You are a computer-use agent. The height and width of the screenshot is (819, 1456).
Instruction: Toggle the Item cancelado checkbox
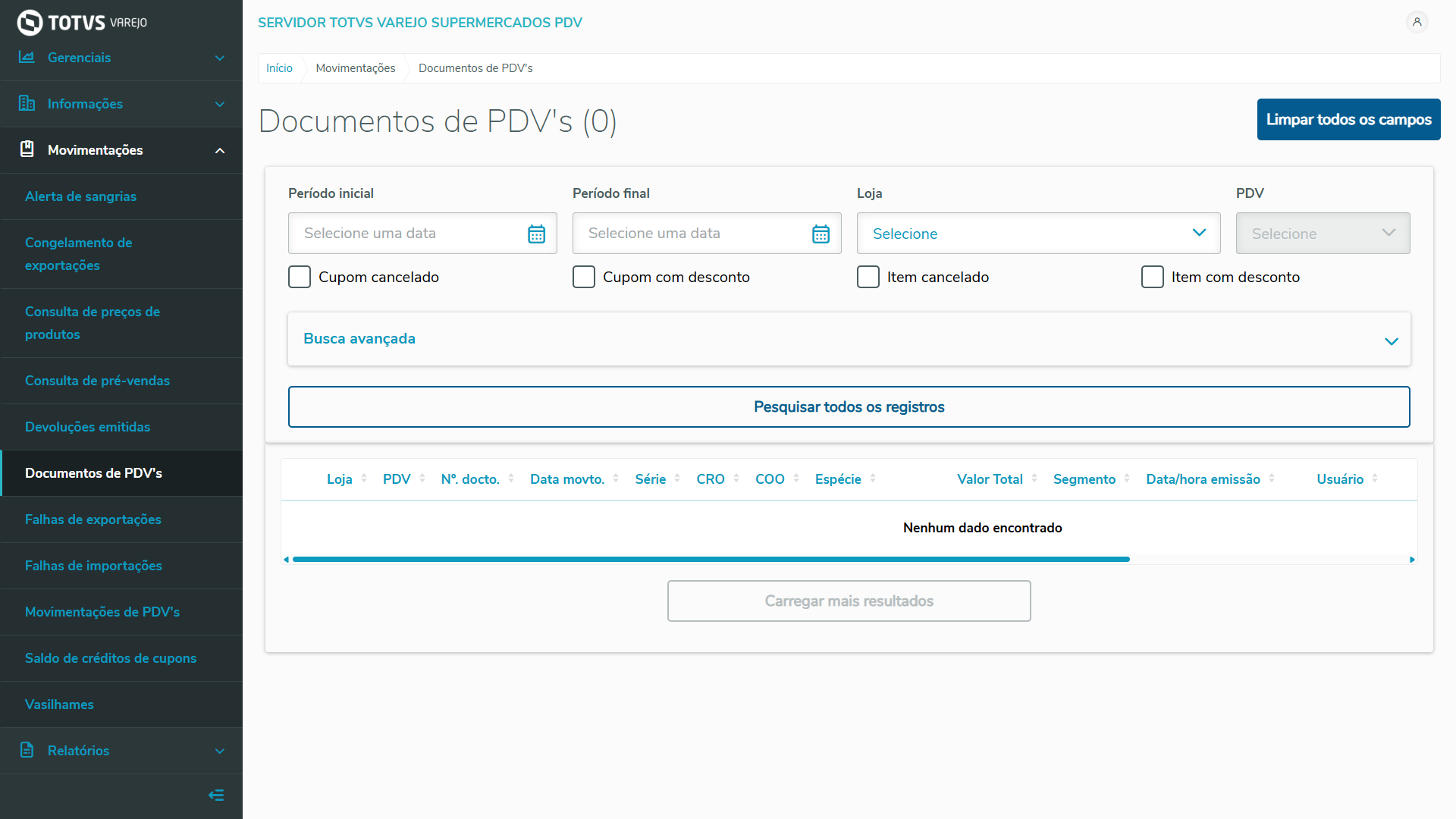pyautogui.click(x=868, y=277)
